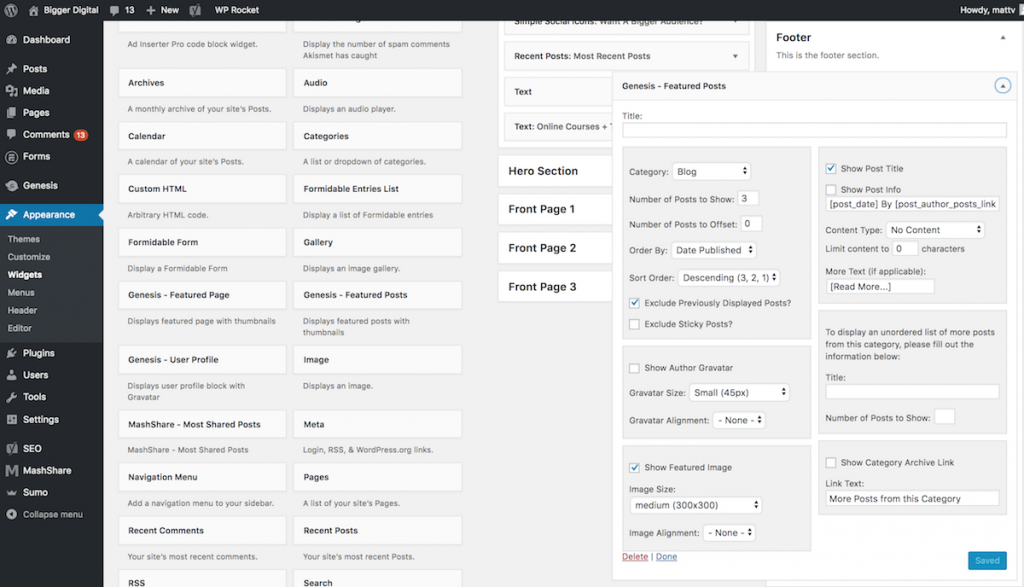The image size is (1024, 587).
Task: Click the Plugins plug icon
Action: 12,353
